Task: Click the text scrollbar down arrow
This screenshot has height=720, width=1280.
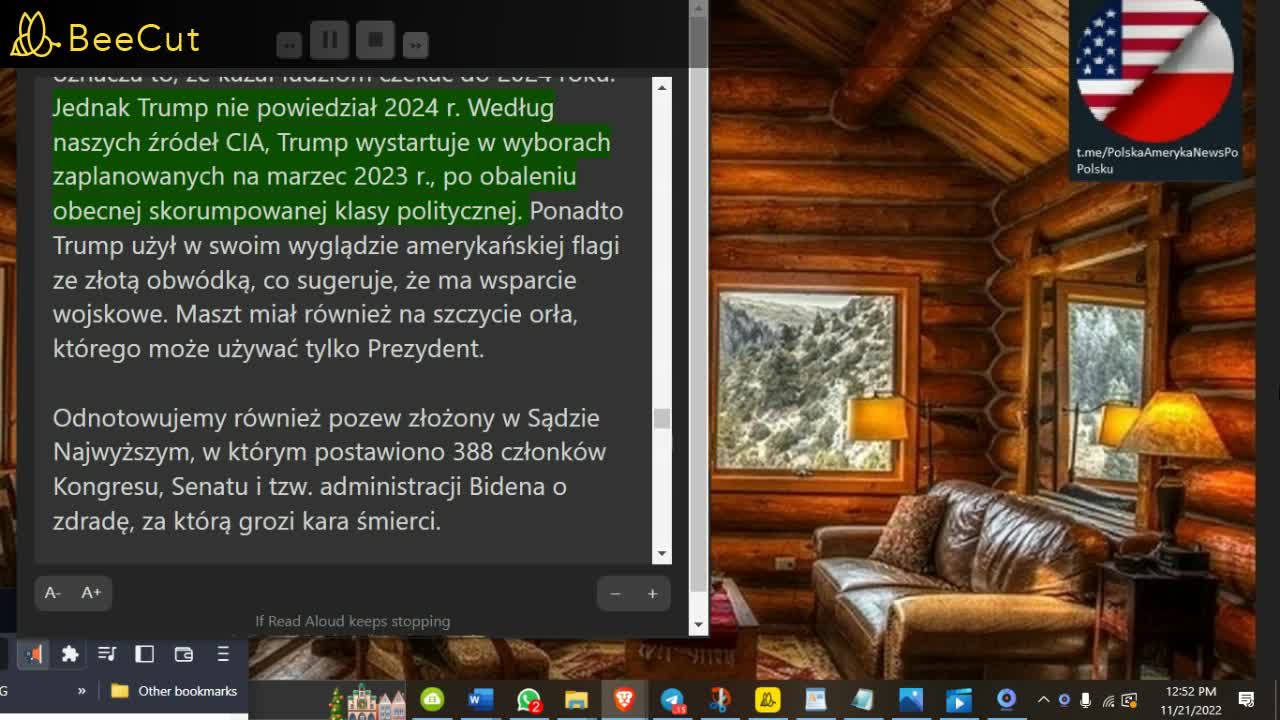Action: (662, 554)
